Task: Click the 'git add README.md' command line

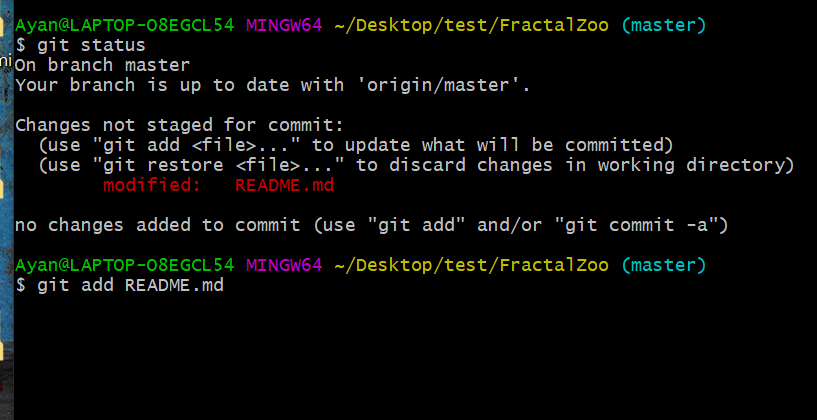Action: [x=130, y=285]
